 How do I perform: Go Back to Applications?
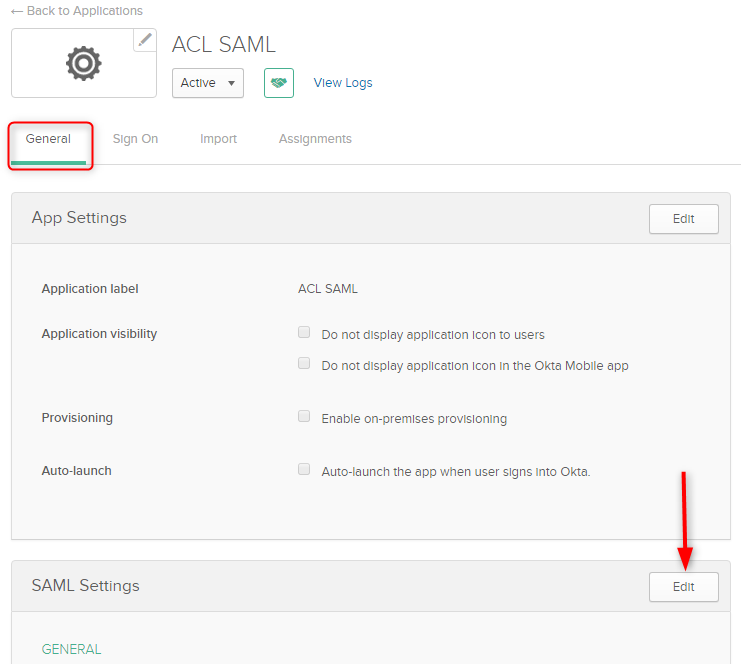click(77, 10)
